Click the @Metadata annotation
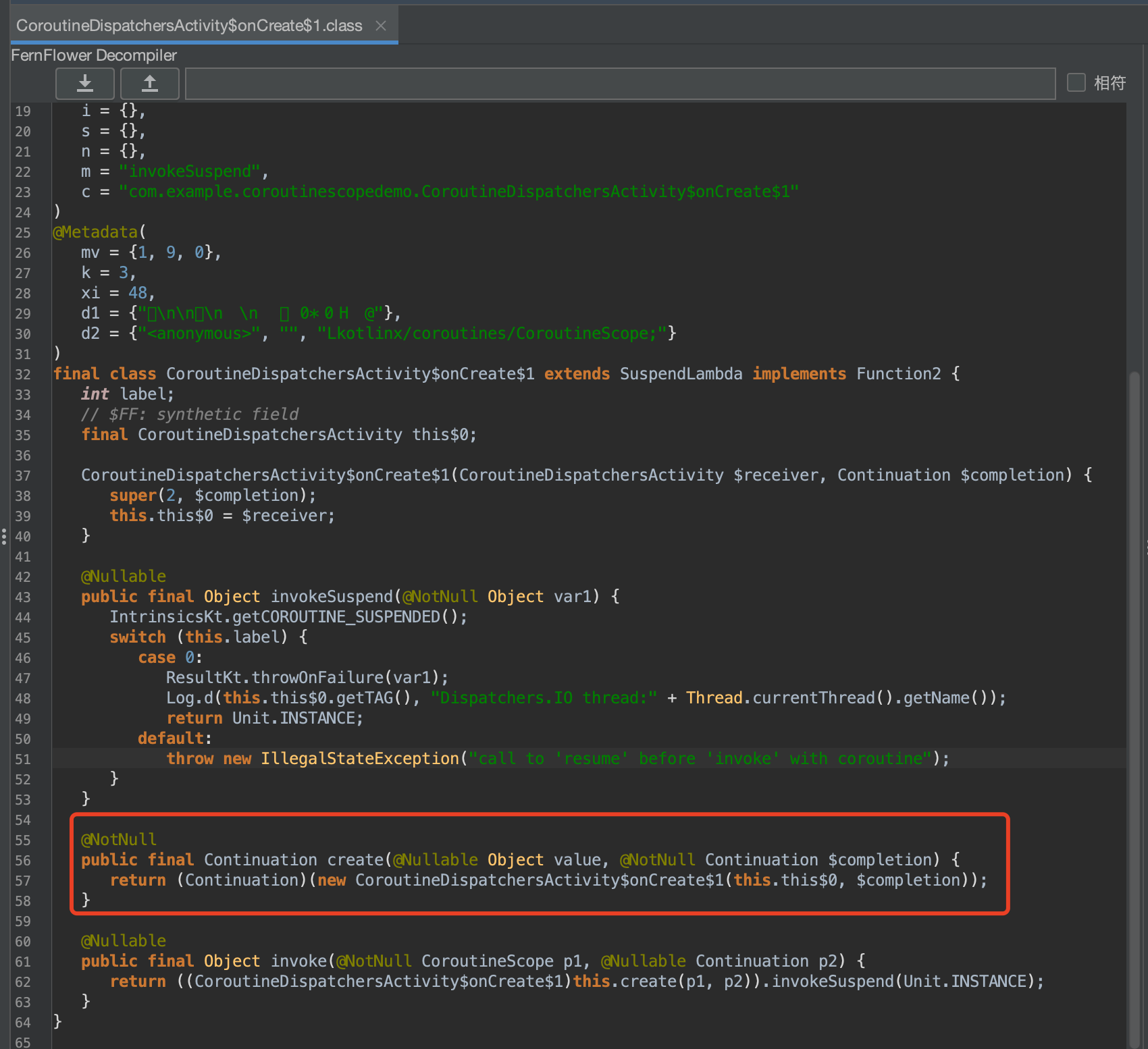Screen dimensions: 1148x1049 [95, 232]
